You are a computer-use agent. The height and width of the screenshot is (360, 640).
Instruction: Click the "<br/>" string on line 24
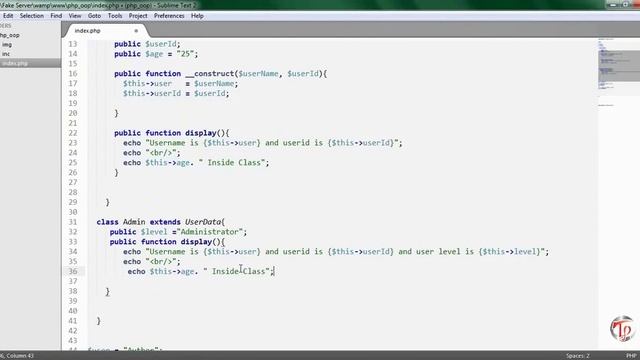pyautogui.click(x=160, y=153)
